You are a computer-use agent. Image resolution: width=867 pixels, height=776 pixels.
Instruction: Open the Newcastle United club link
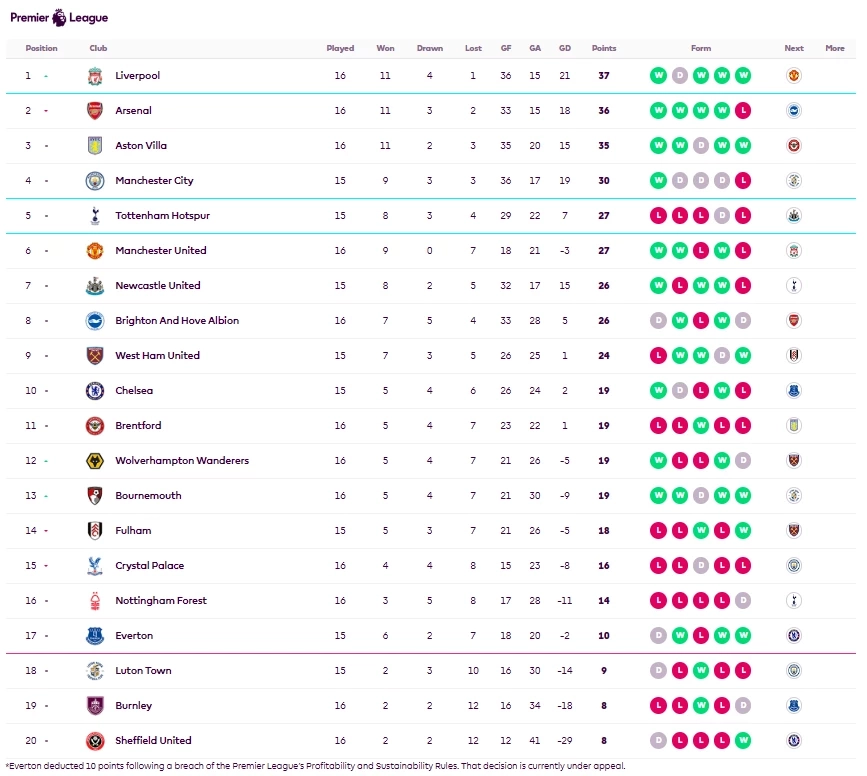(x=158, y=286)
